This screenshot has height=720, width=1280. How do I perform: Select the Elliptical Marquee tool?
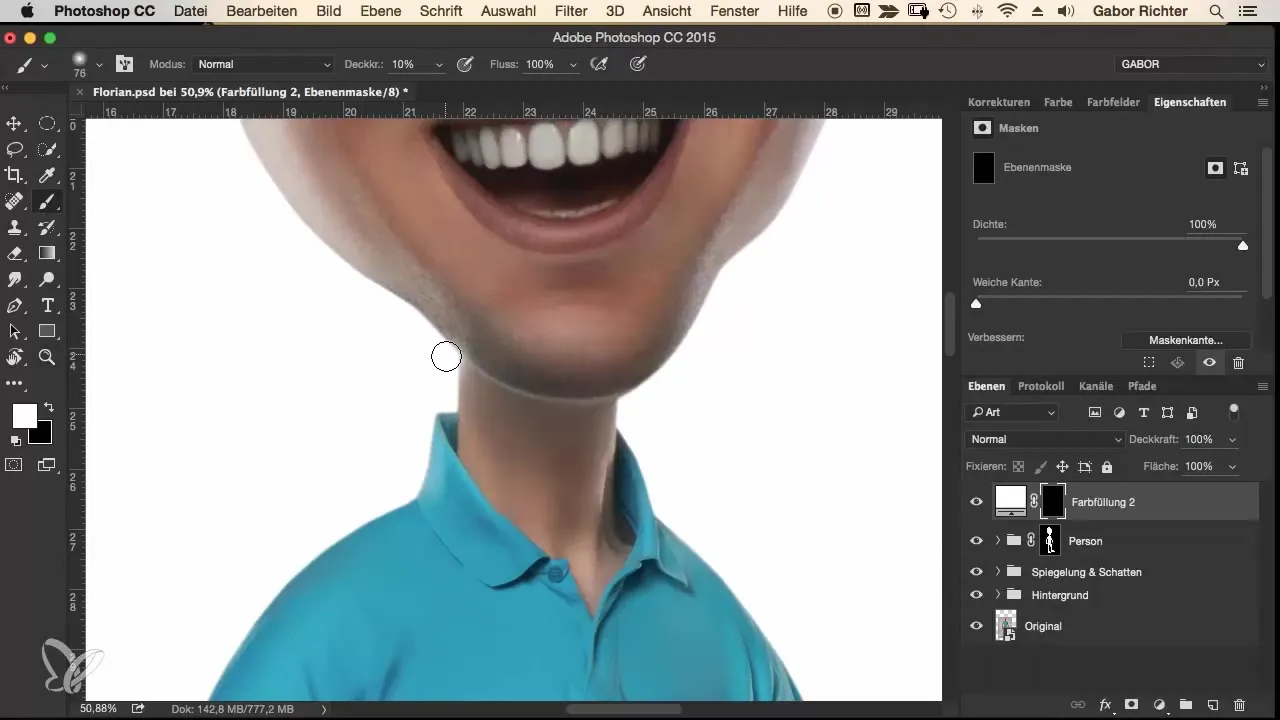[47, 124]
